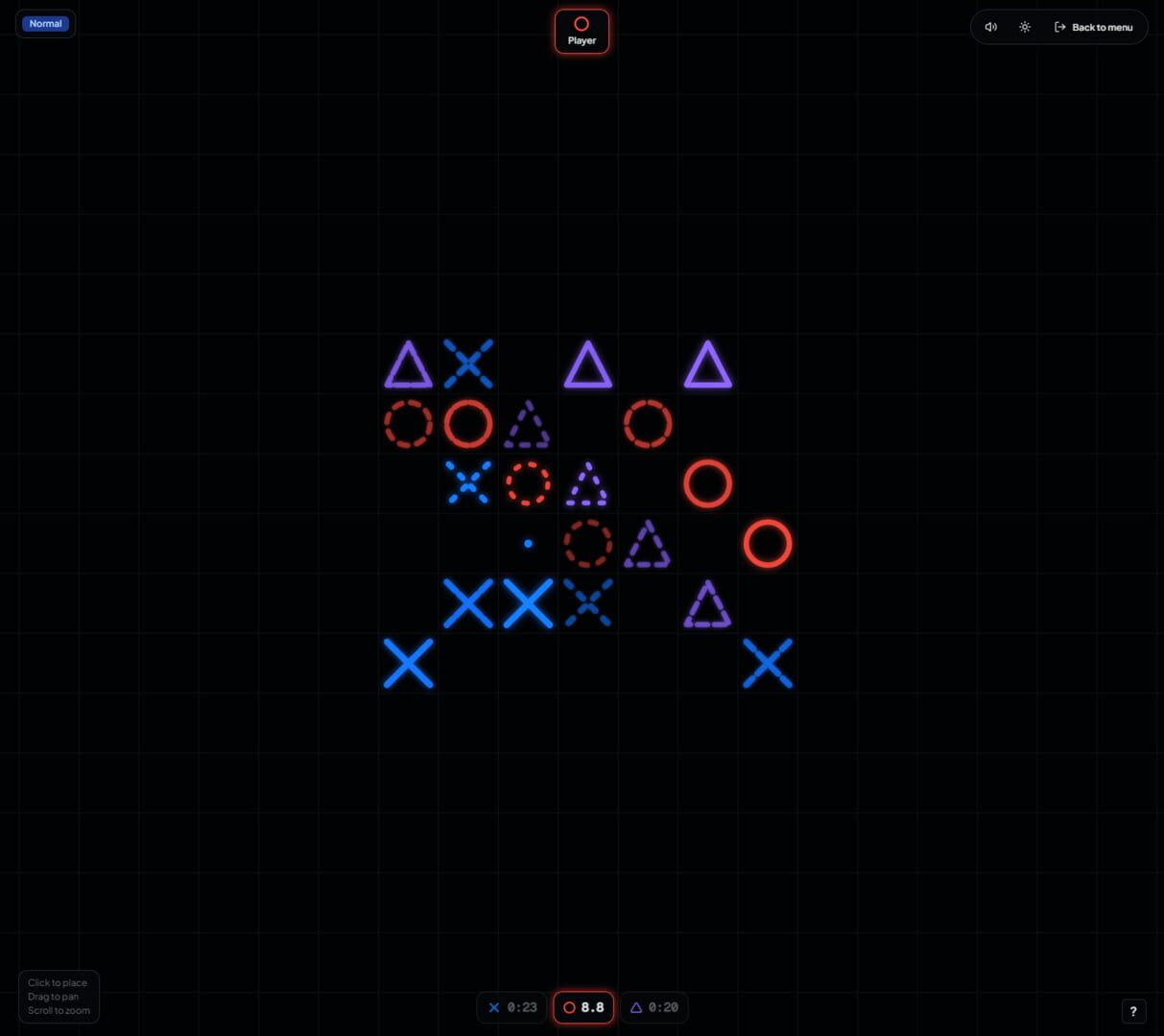Image resolution: width=1164 pixels, height=1036 pixels.
Task: Click the O Player indicator at top center
Action: tap(582, 30)
